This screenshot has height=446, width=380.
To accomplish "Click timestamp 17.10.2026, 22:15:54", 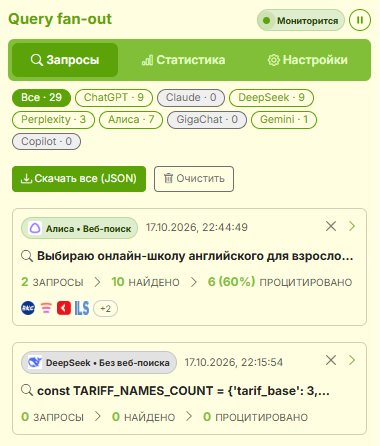I will point(234,362).
